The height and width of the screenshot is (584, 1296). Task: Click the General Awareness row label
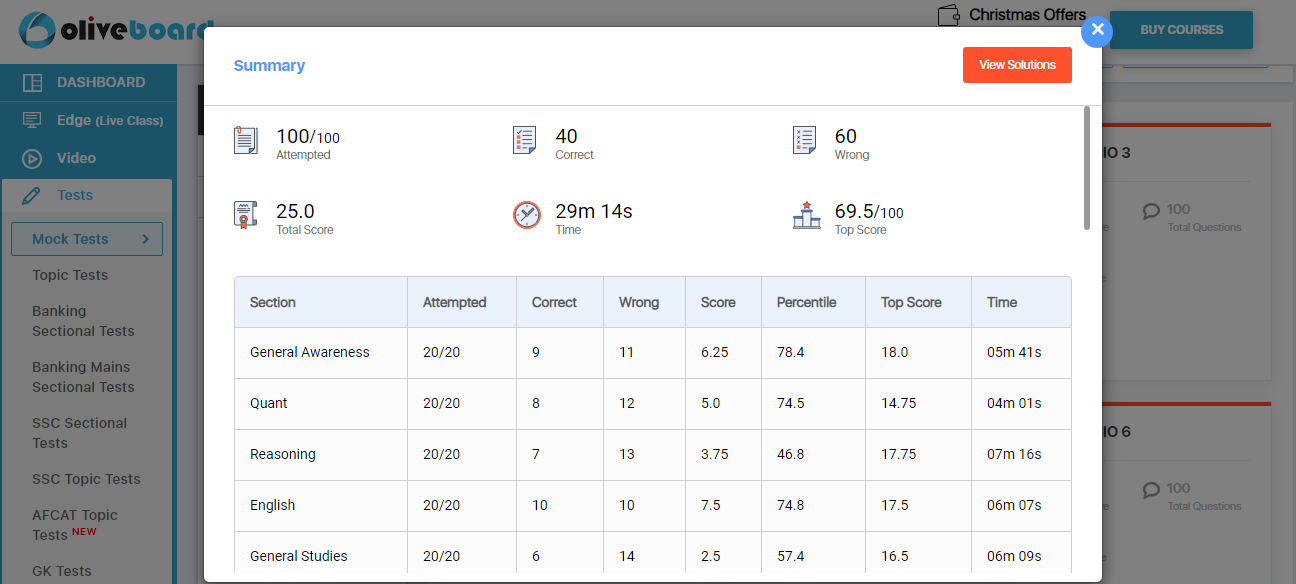coord(310,352)
